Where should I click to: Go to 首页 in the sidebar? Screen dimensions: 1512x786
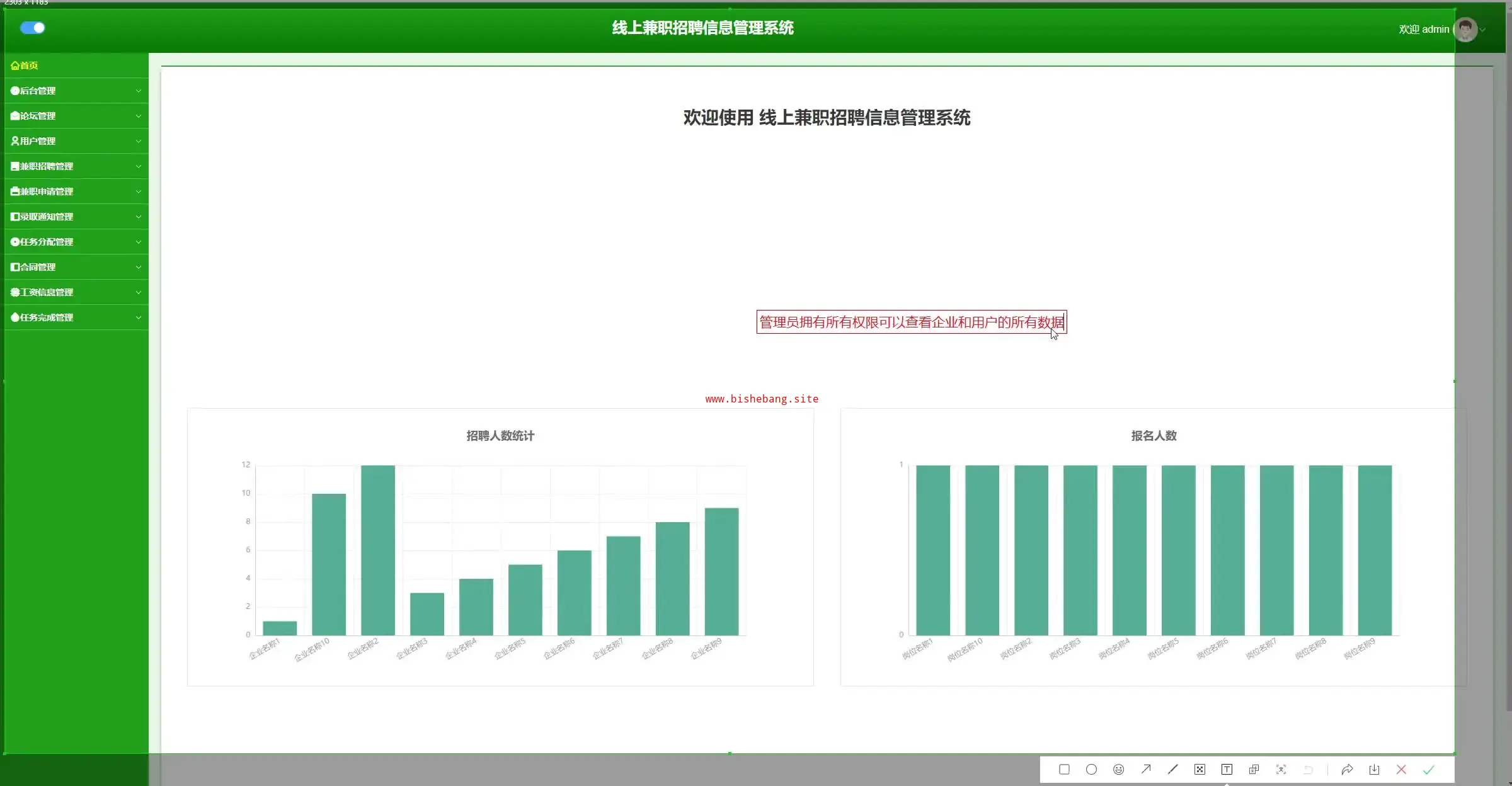25,65
